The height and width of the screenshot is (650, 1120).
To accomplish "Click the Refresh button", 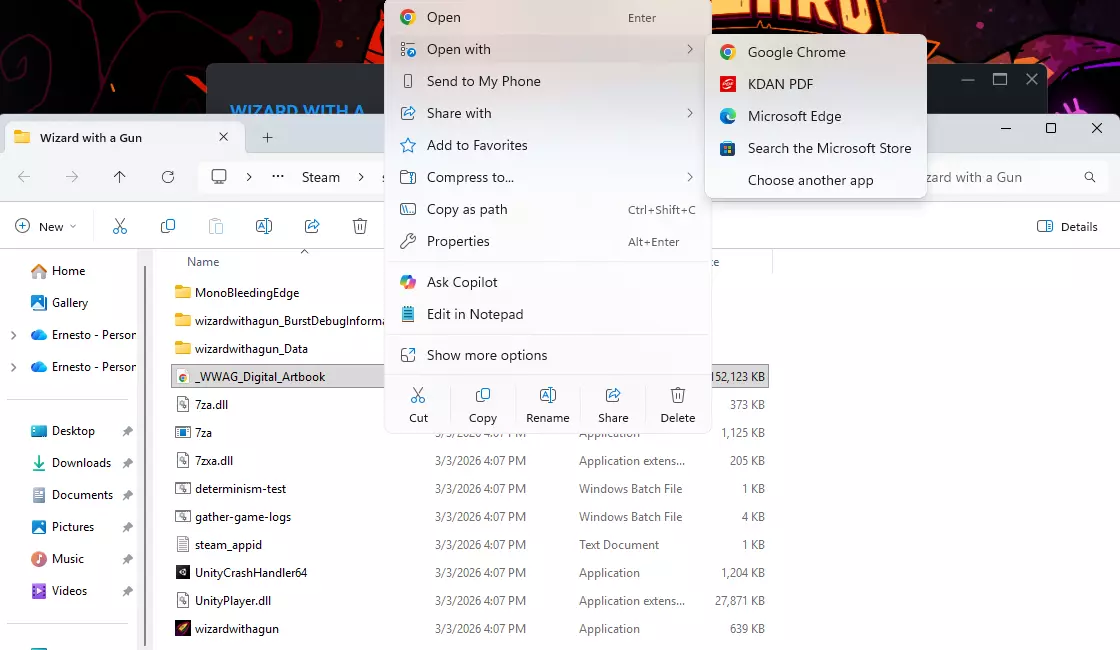I will tap(168, 177).
